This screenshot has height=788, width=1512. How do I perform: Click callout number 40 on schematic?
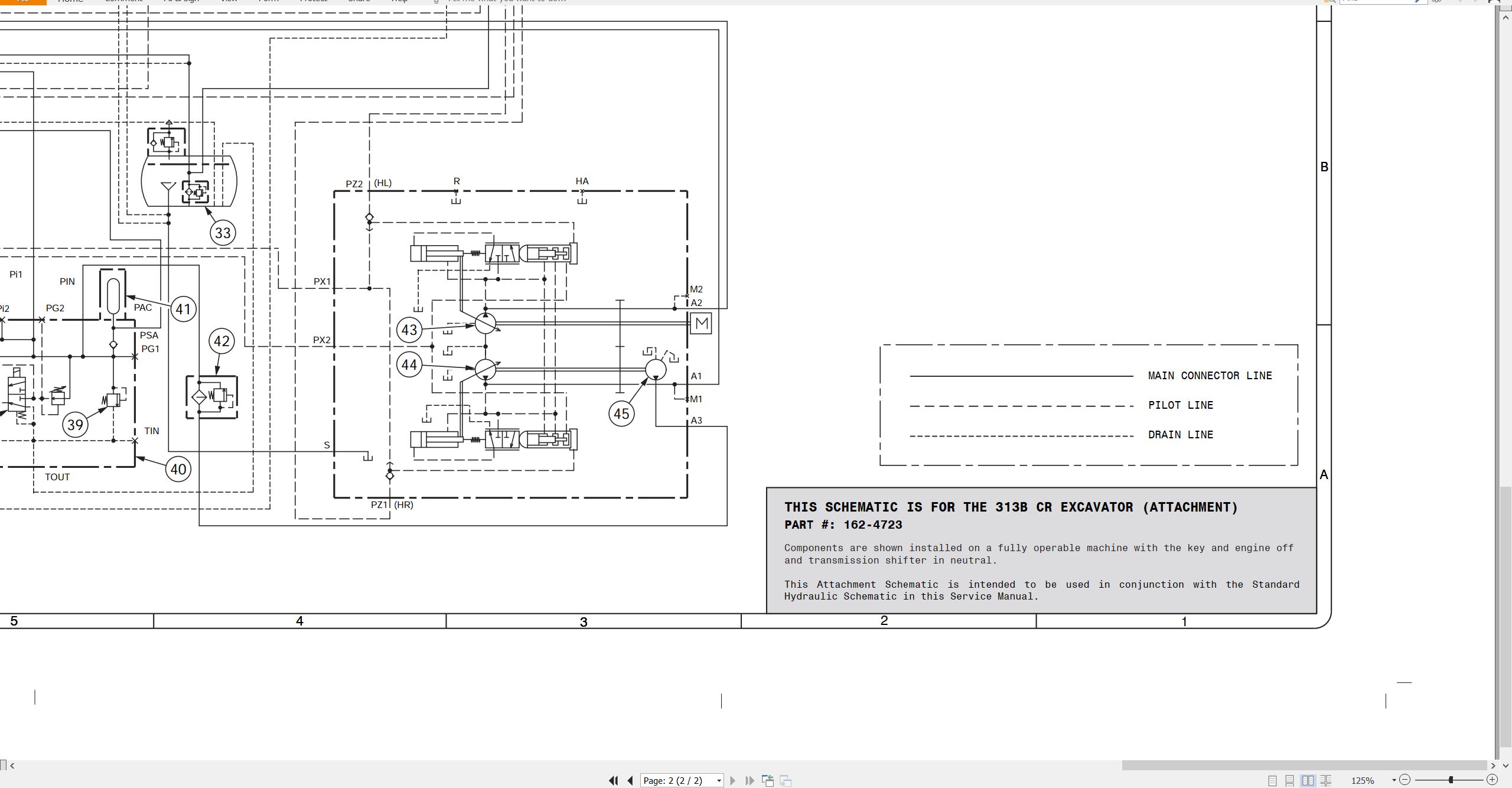pyautogui.click(x=178, y=470)
